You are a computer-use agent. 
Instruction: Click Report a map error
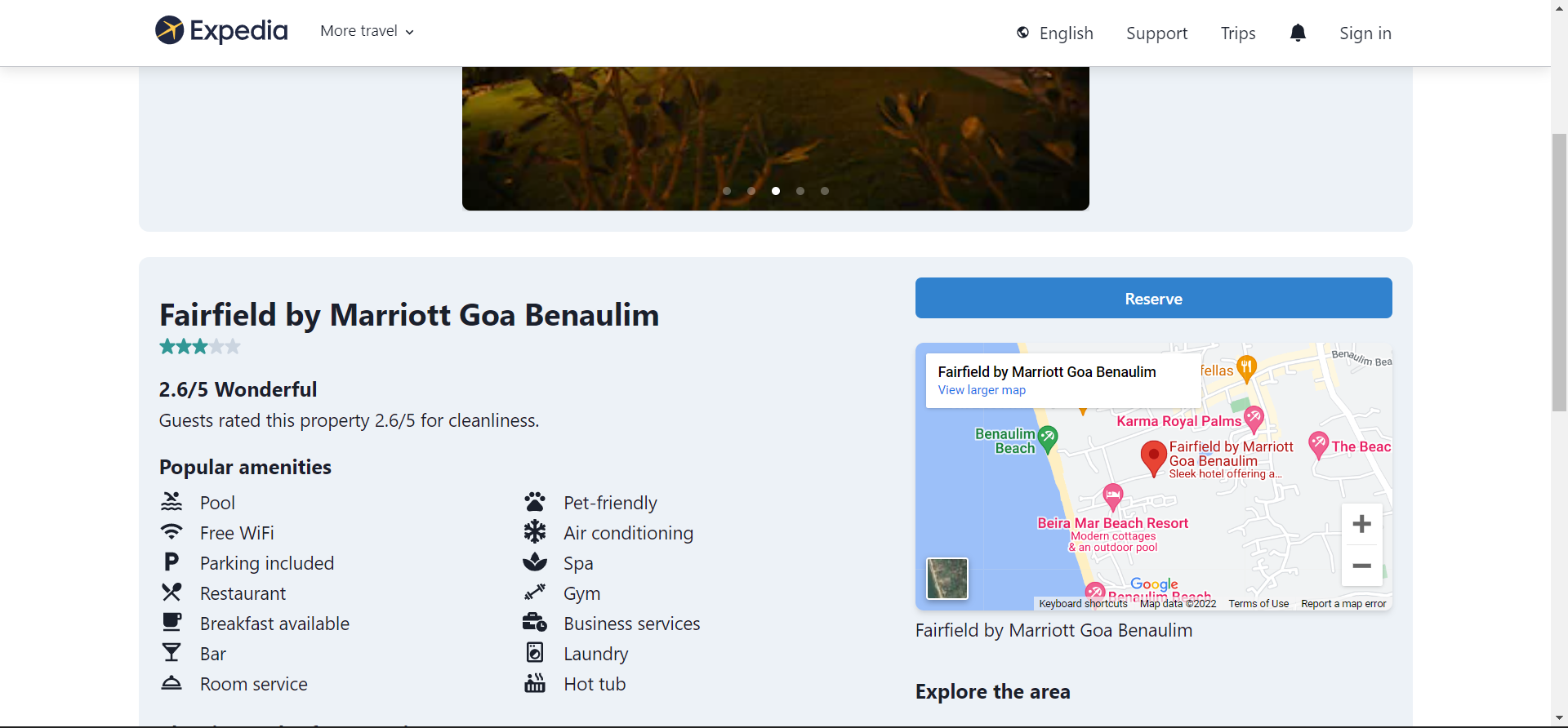click(1343, 604)
